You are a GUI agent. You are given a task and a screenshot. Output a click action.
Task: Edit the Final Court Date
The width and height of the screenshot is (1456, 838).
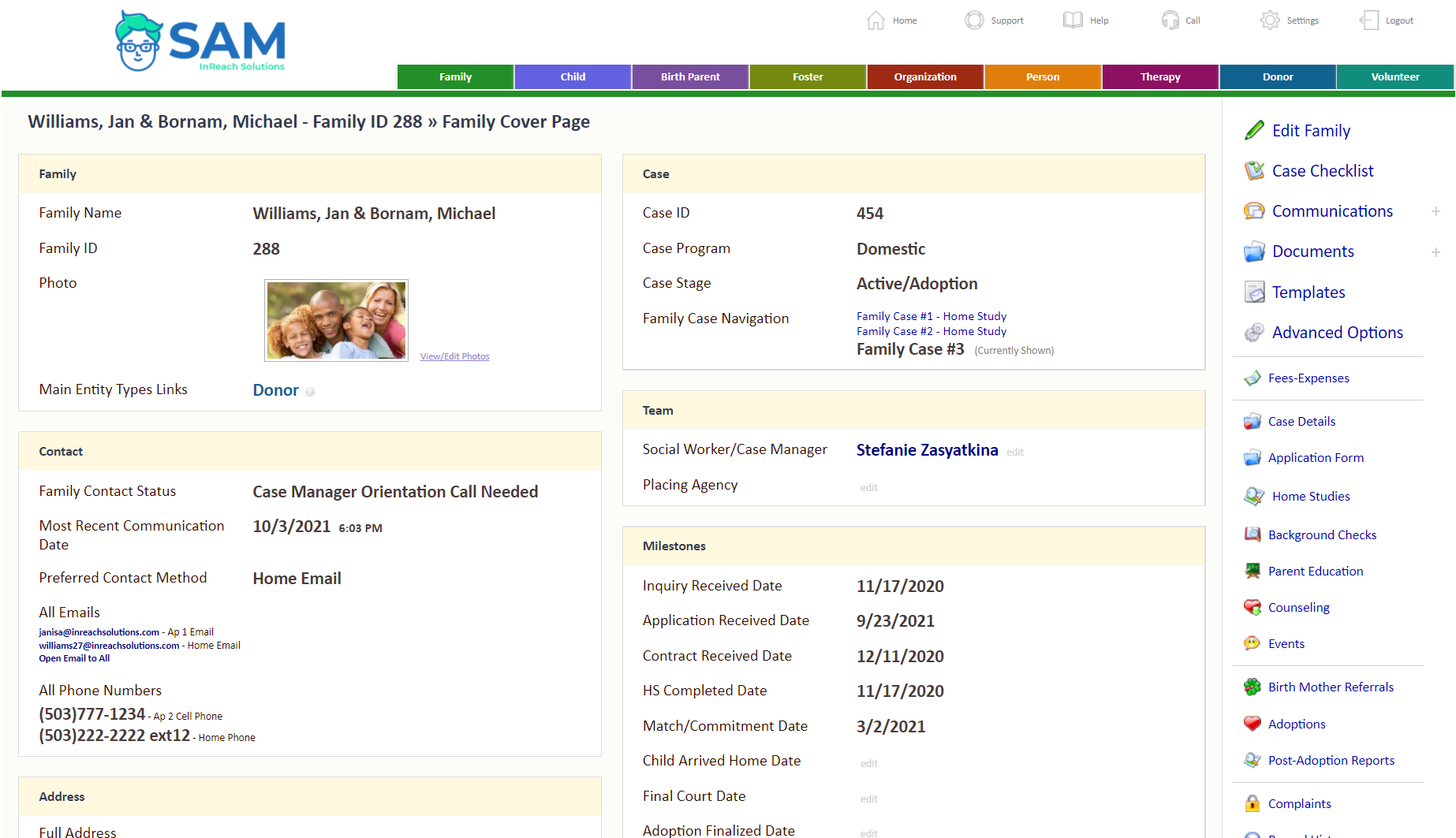869,799
